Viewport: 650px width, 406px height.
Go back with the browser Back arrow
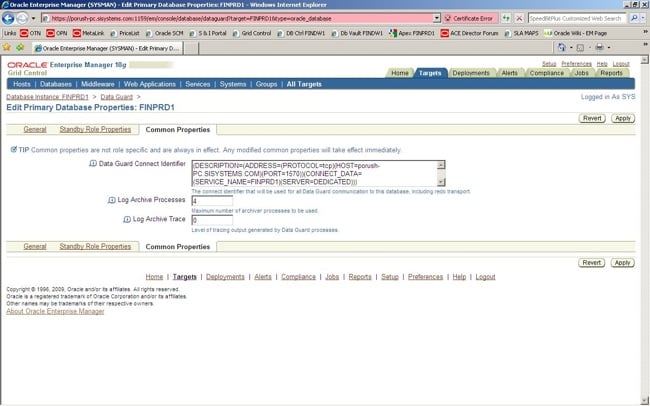(x=8, y=18)
